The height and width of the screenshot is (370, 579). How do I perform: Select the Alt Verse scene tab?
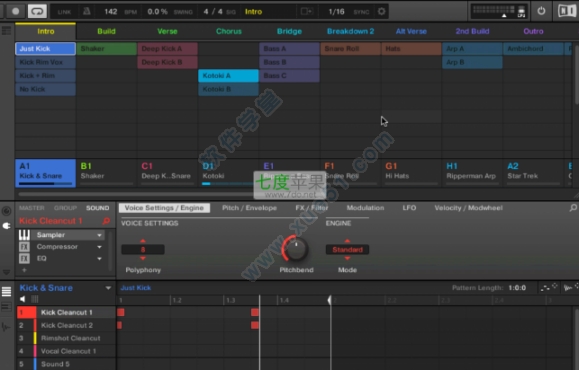tap(411, 31)
